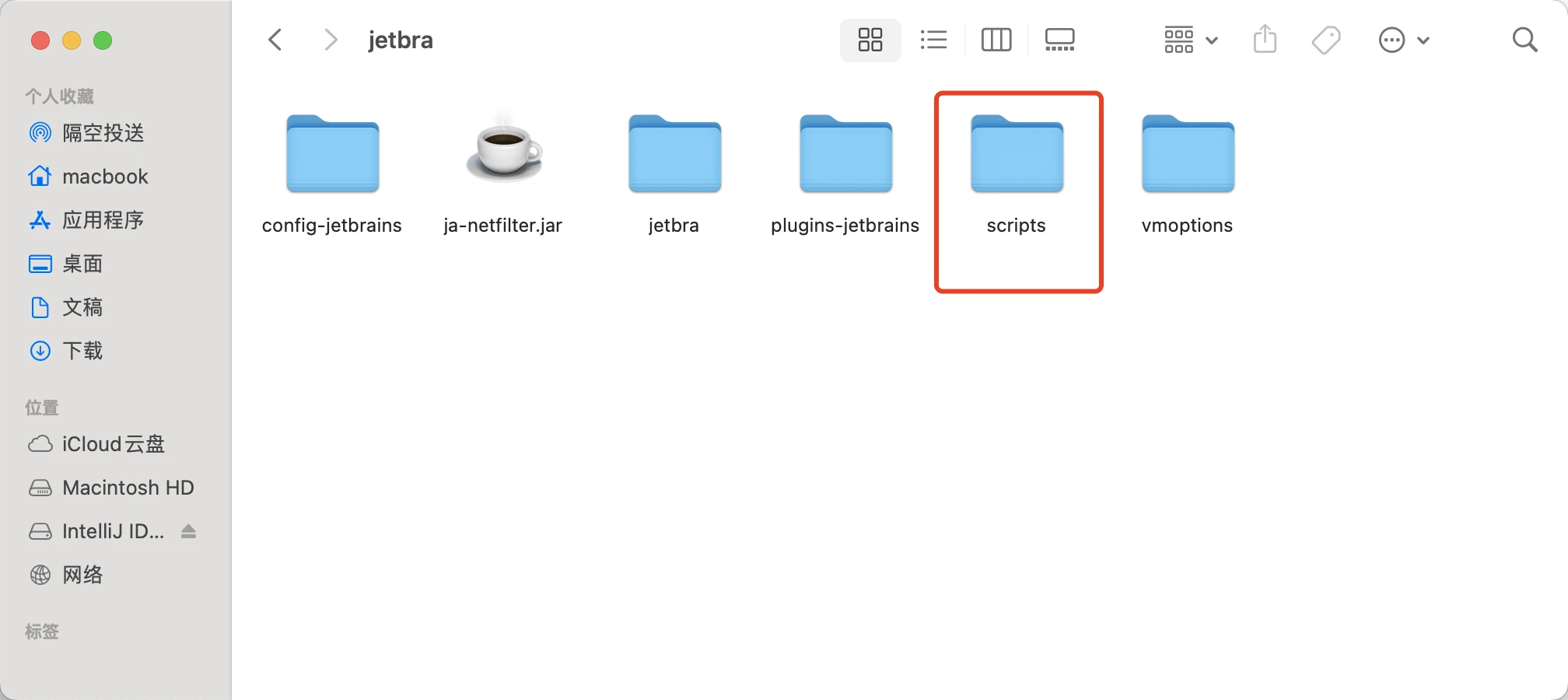This screenshot has width=1568, height=700.
Task: Switch to gallery view
Action: pos(1059,40)
